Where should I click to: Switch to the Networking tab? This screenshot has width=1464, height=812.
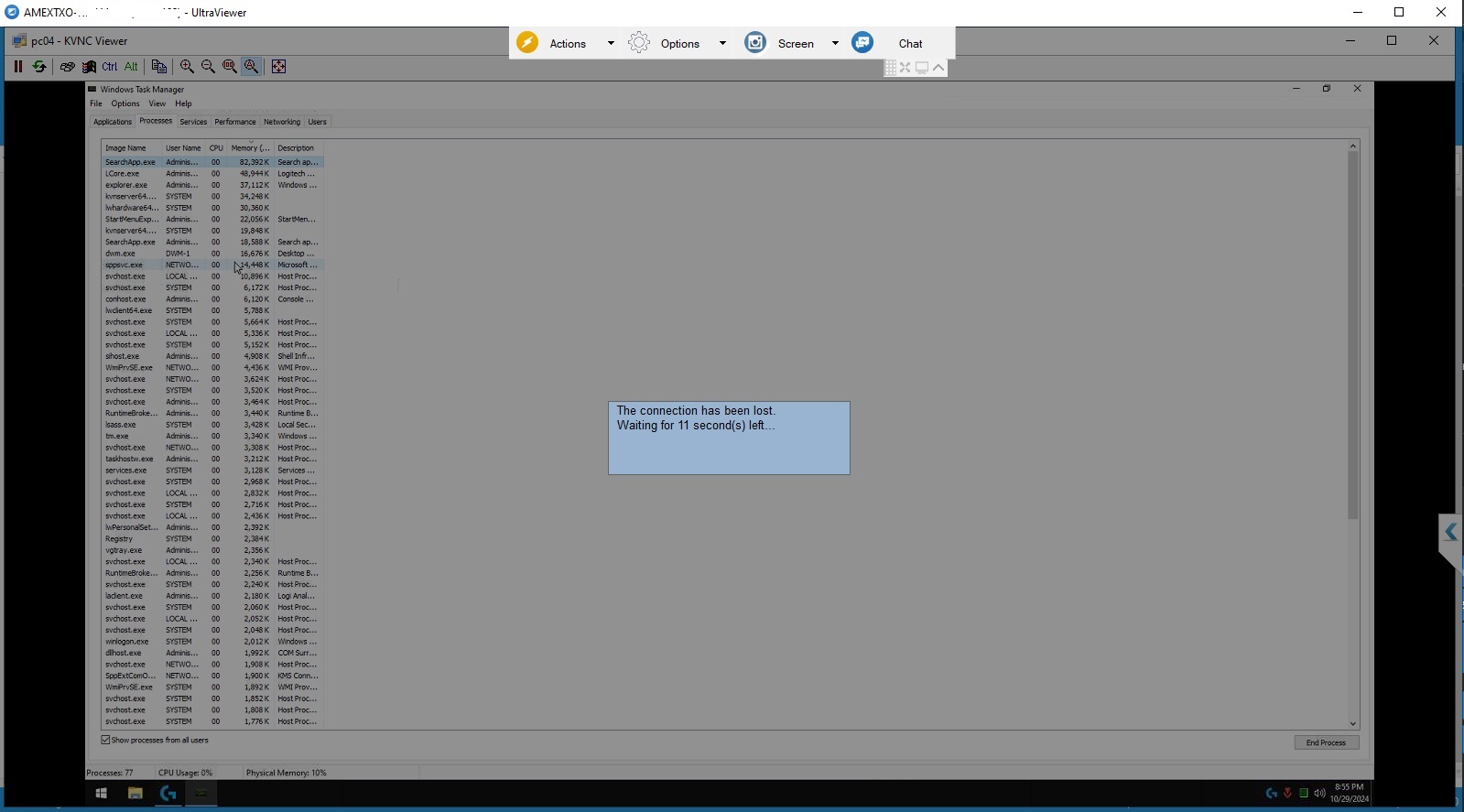click(x=282, y=122)
